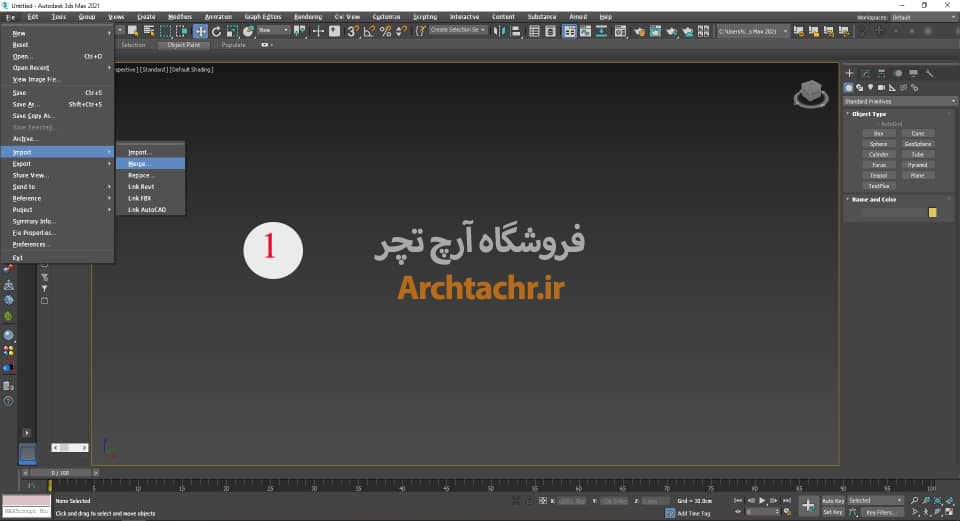Expand the Project submenu
This screenshot has height=521, width=960.
pos(57,209)
